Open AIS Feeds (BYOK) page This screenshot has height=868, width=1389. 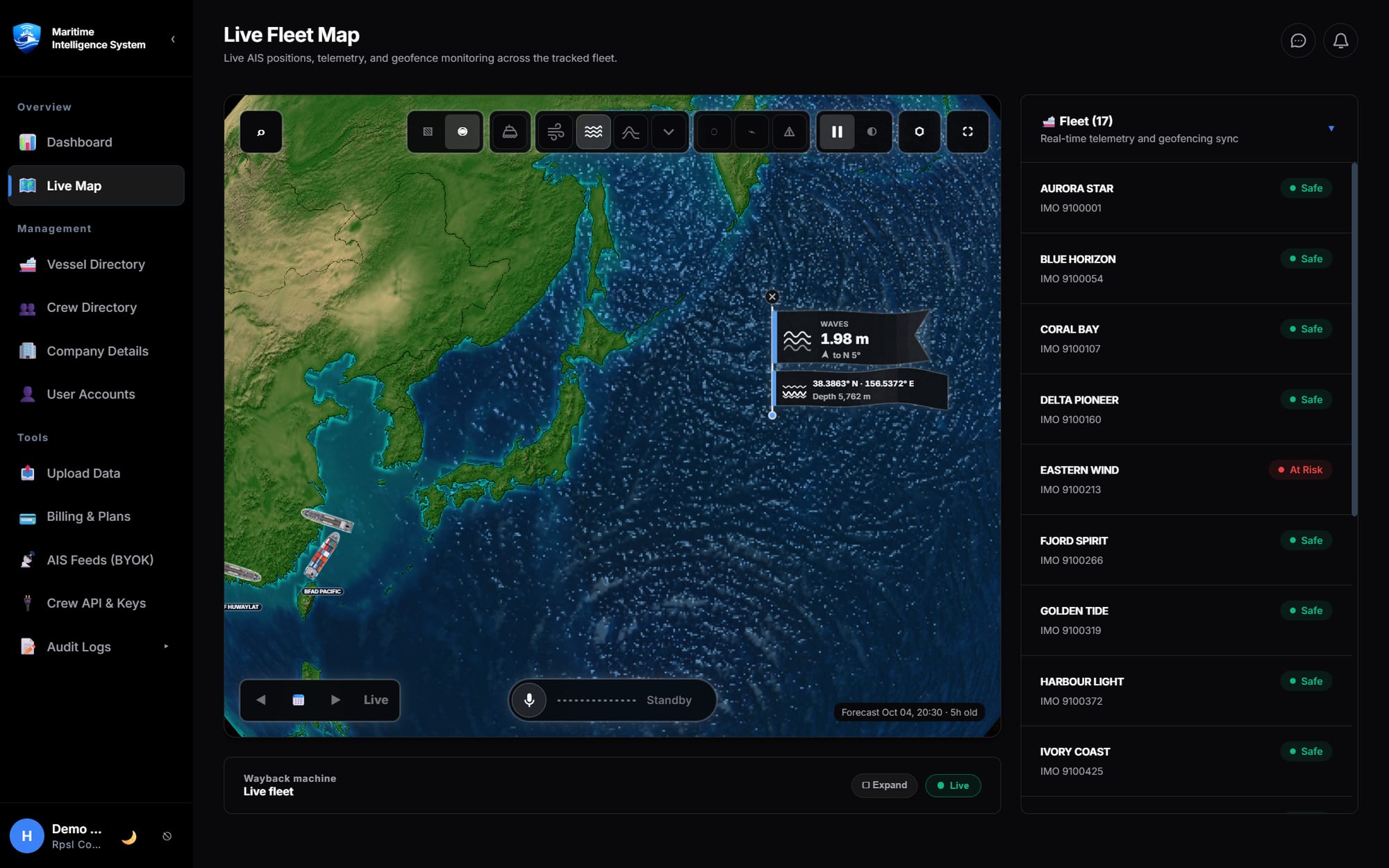[96, 560]
